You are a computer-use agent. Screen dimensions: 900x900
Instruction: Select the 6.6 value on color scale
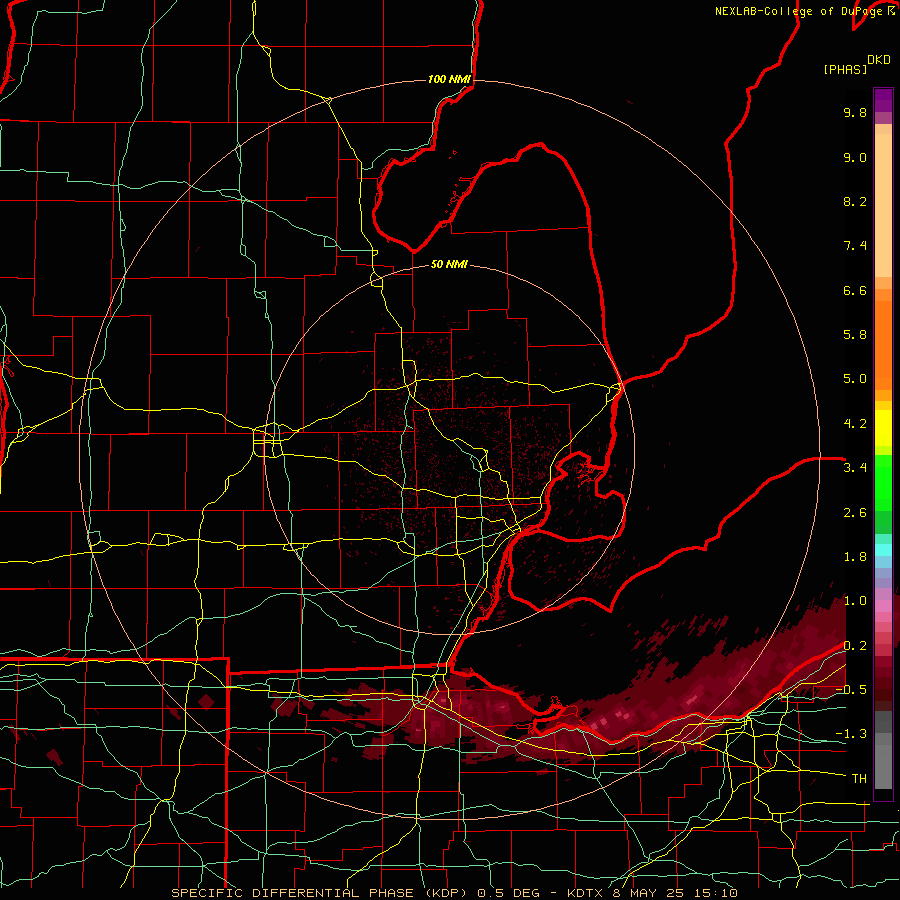(x=855, y=290)
